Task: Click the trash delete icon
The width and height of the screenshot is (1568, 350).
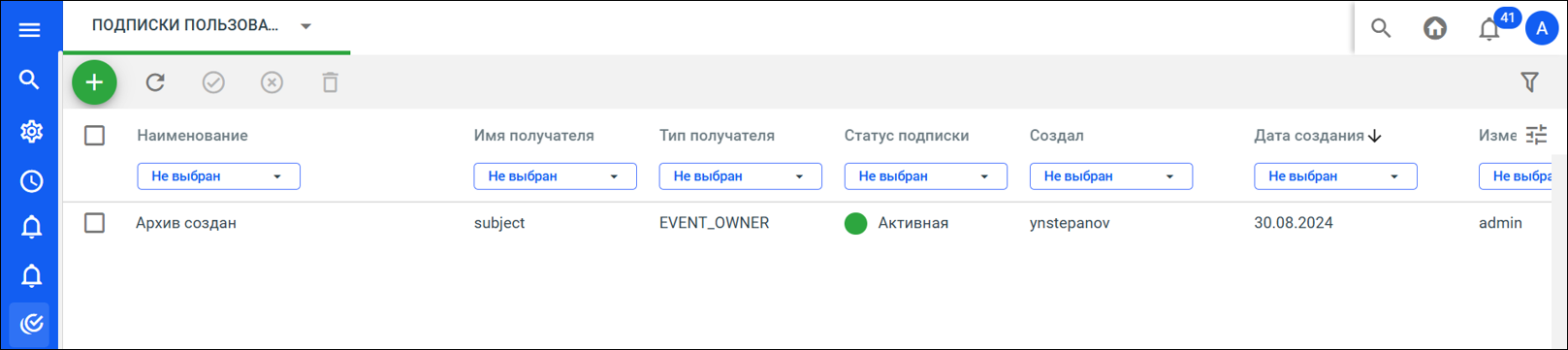Action: pyautogui.click(x=330, y=82)
